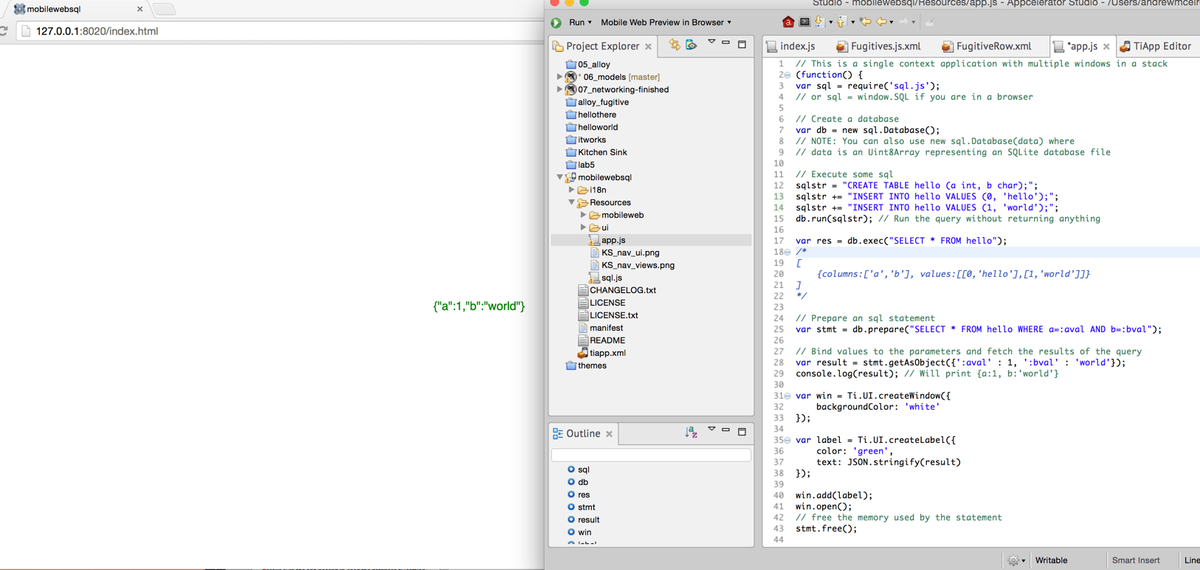Image resolution: width=1200 pixels, height=570 pixels.
Task: Select the hellothere project
Action: (592, 115)
